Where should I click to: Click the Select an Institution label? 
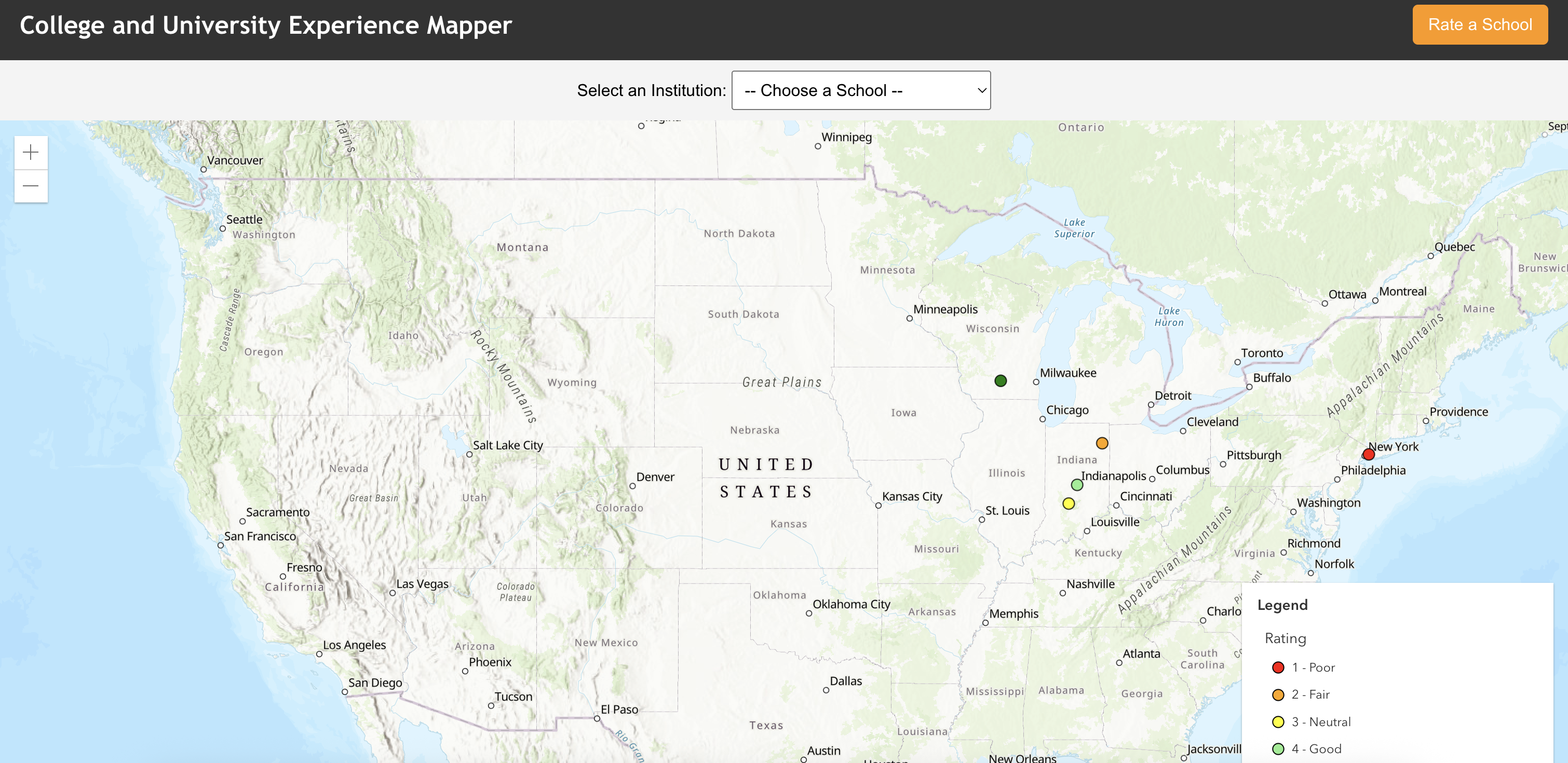651,91
